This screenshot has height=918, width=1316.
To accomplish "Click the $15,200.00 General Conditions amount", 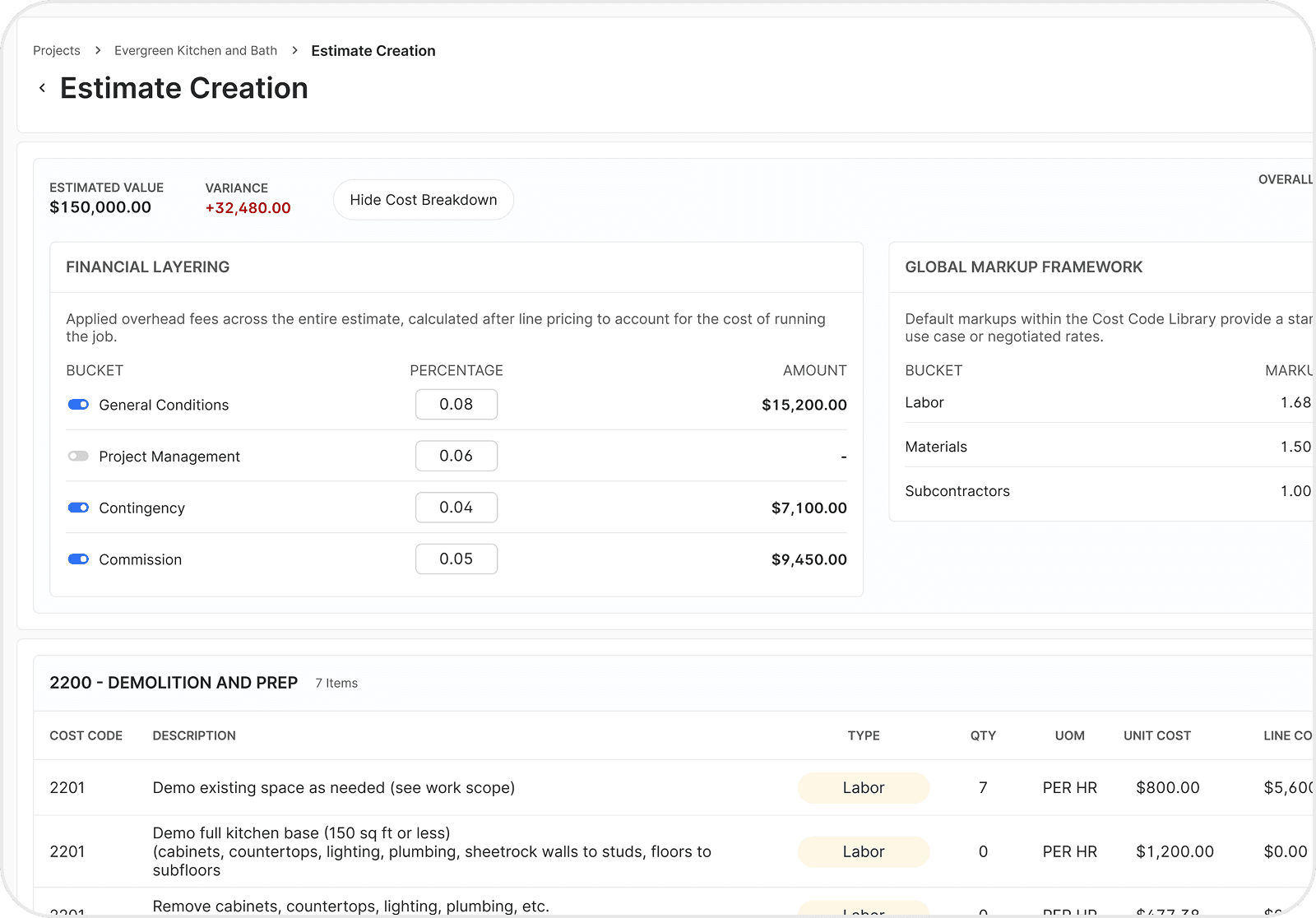I will [804, 405].
